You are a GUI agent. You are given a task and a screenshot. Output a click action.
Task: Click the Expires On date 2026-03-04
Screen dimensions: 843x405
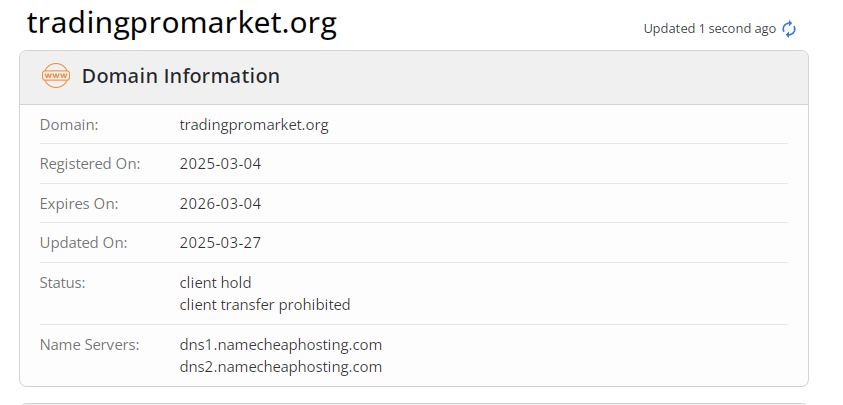[x=220, y=203]
